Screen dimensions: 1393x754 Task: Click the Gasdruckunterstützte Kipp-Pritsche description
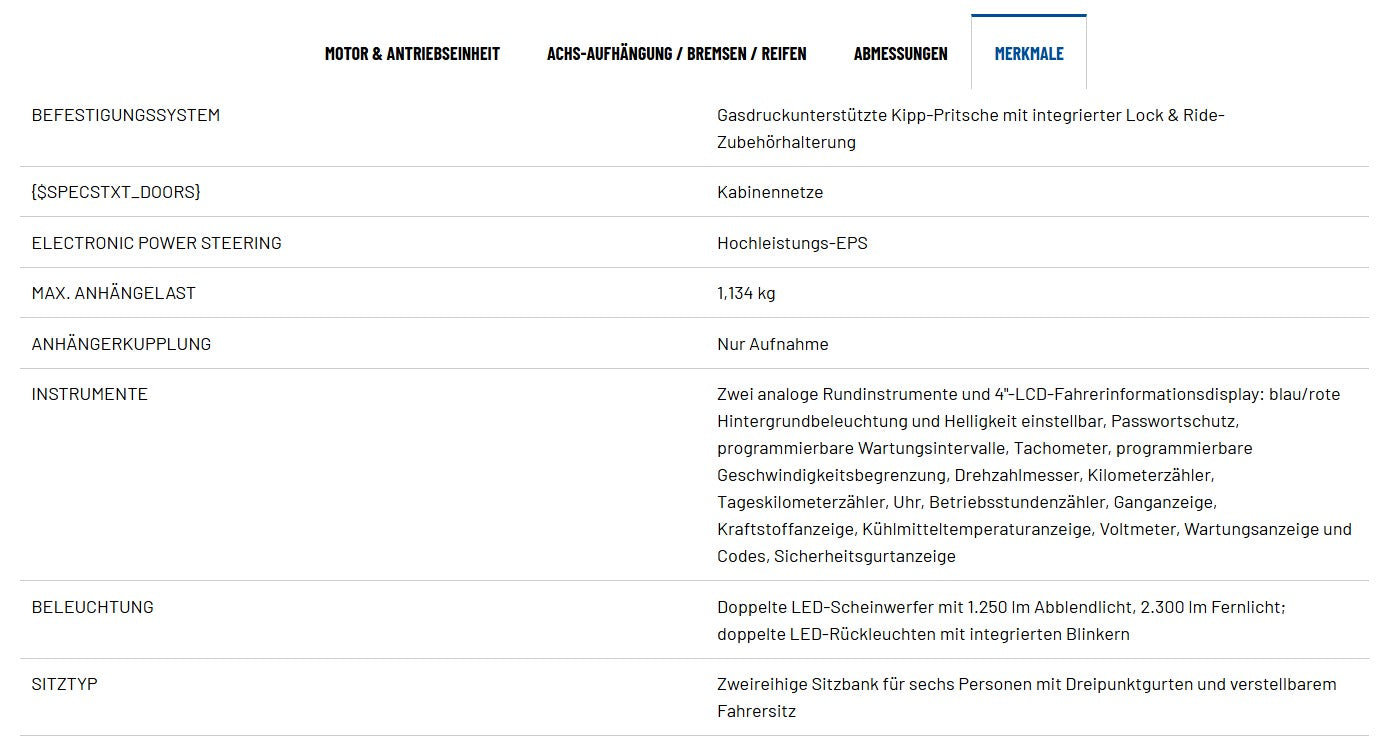click(970, 128)
